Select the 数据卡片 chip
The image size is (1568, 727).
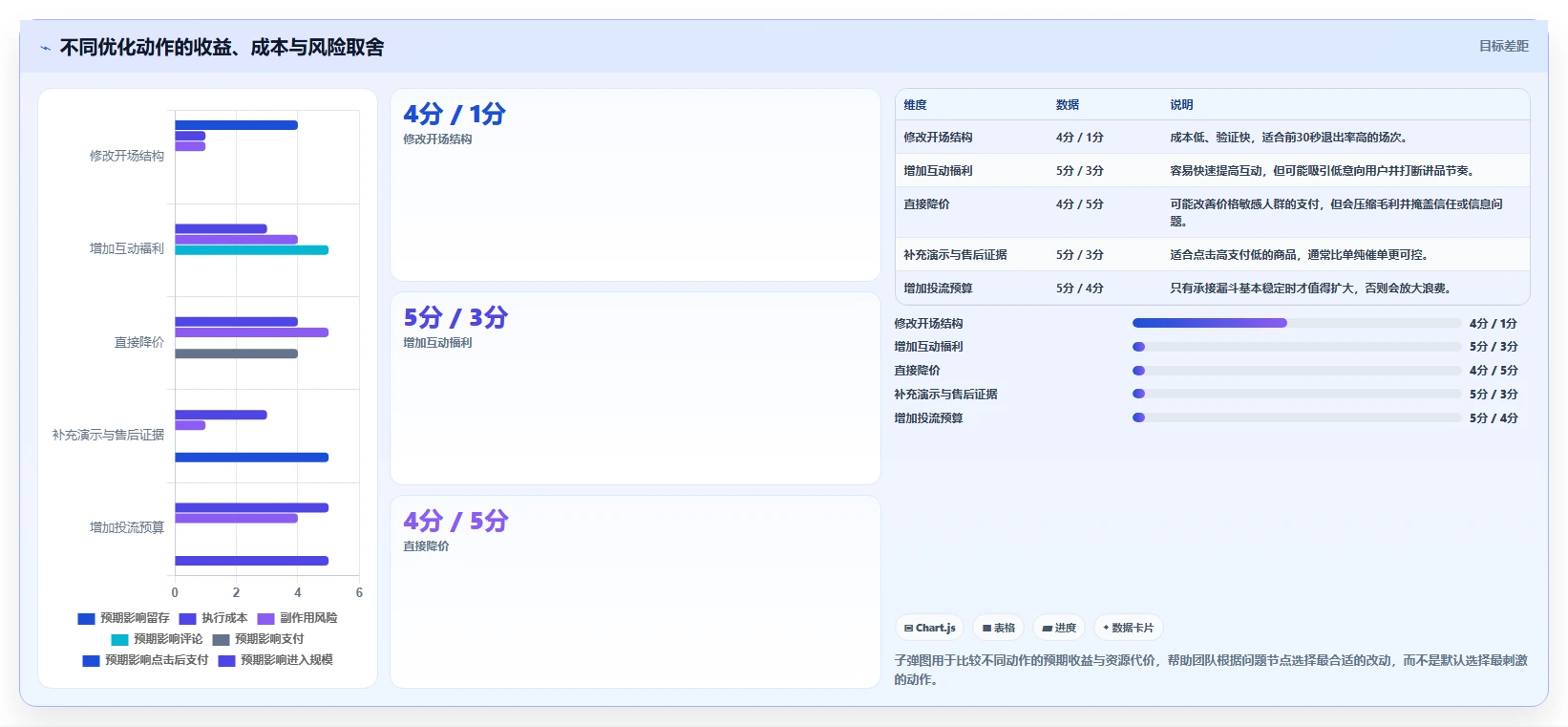click(x=1128, y=628)
